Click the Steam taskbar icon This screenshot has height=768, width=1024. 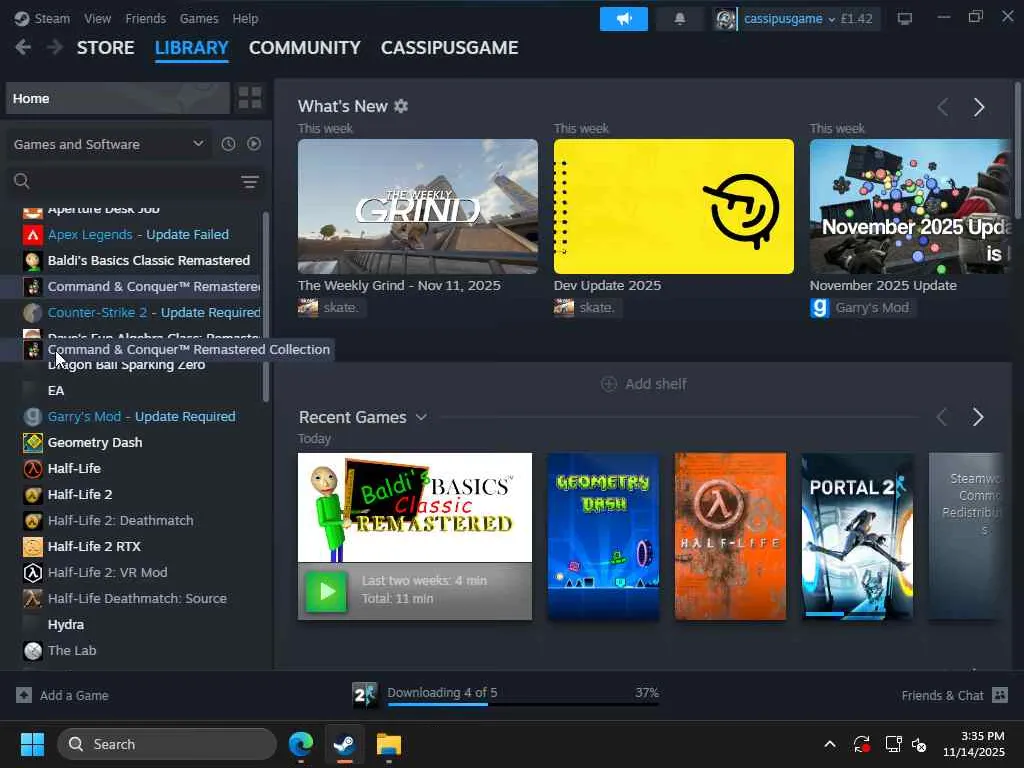click(344, 744)
